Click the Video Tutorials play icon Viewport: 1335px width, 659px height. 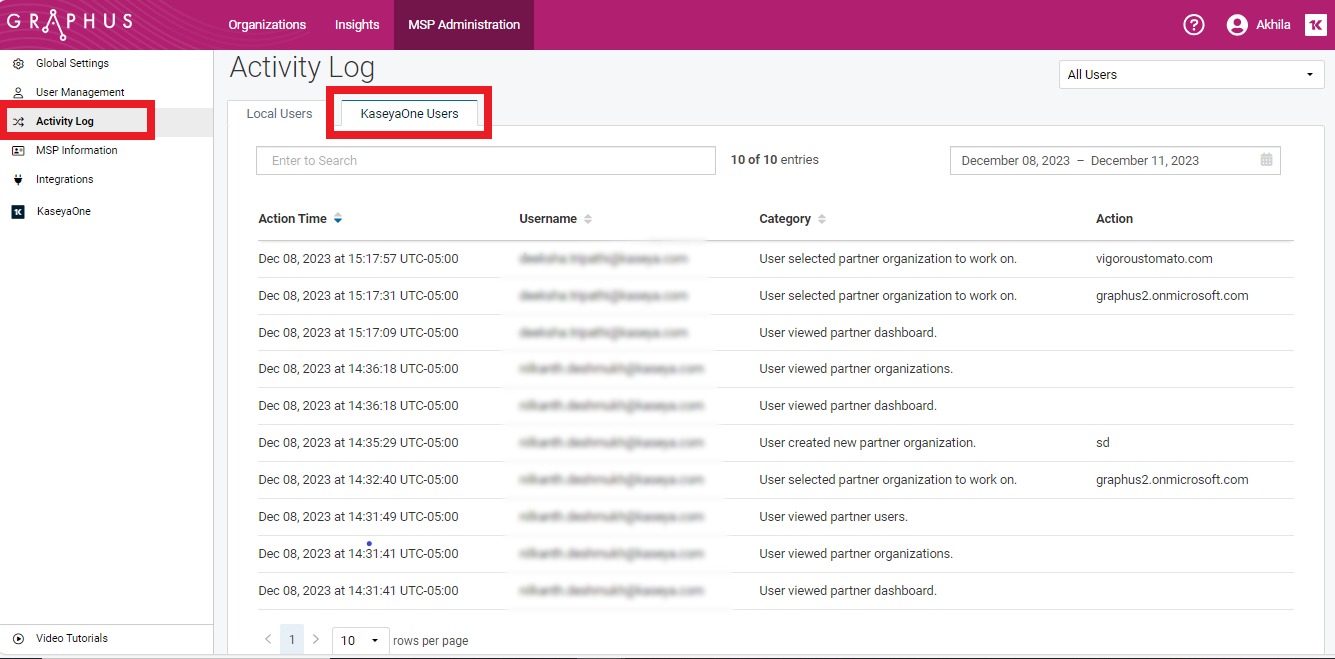[18, 639]
